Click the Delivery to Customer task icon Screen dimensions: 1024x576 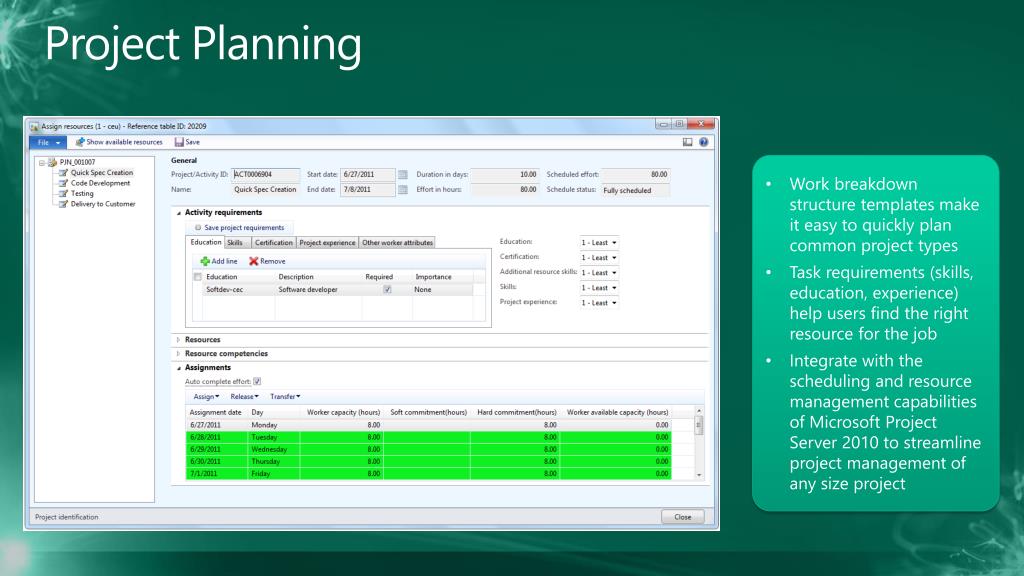63,204
